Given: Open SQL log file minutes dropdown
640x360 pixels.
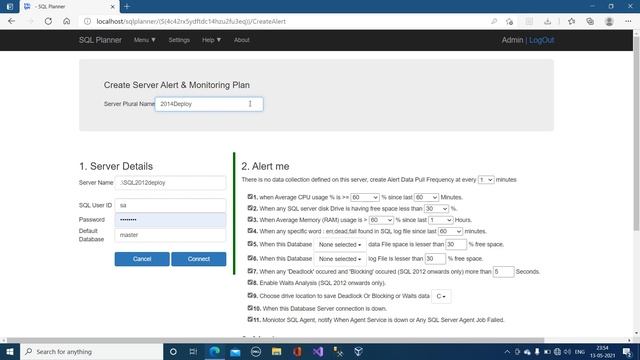Looking at the screenshot, I should [x=450, y=231].
